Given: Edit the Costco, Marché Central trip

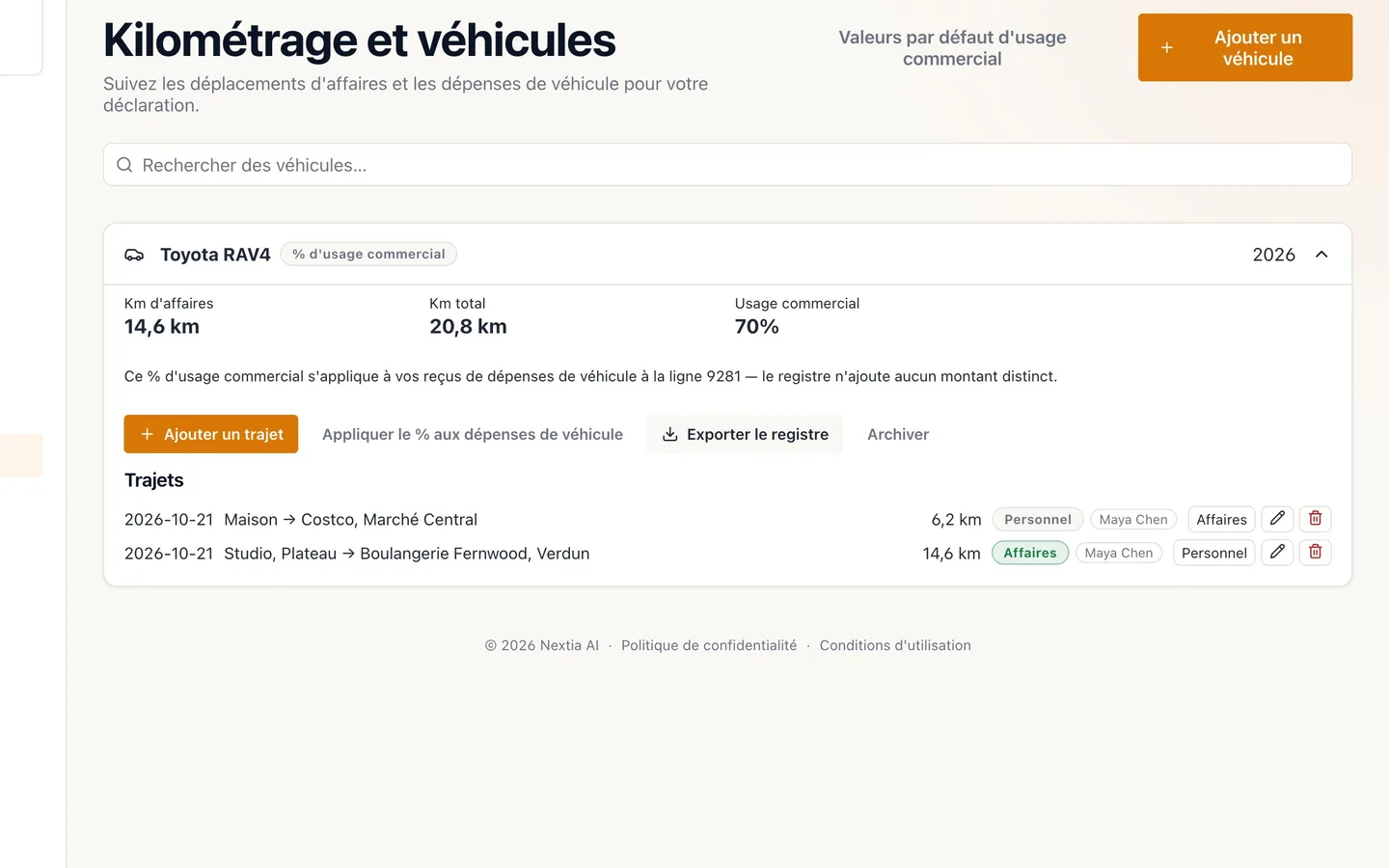Looking at the screenshot, I should coord(1277,519).
